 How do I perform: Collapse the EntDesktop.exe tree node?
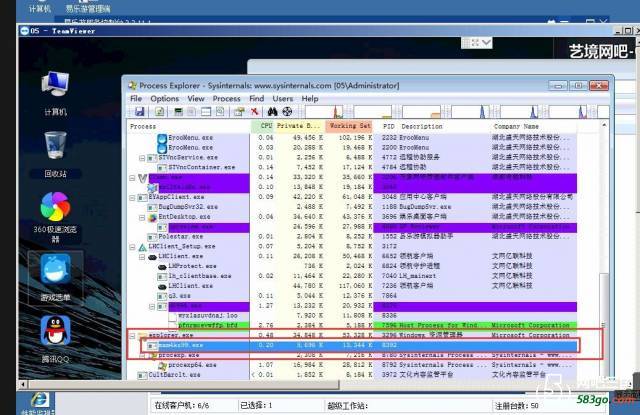tap(142, 217)
